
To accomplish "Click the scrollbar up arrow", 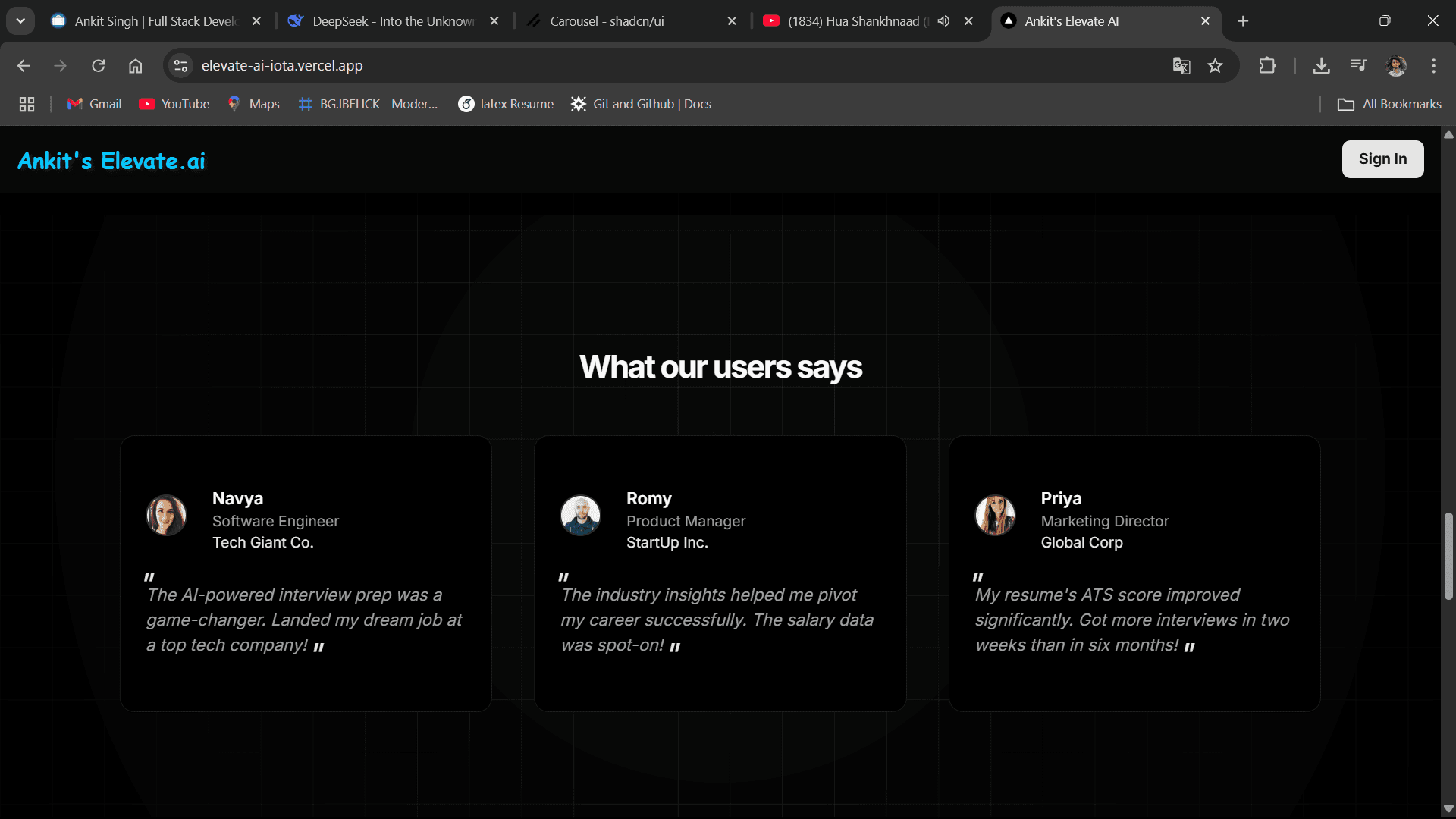I will point(1448,135).
